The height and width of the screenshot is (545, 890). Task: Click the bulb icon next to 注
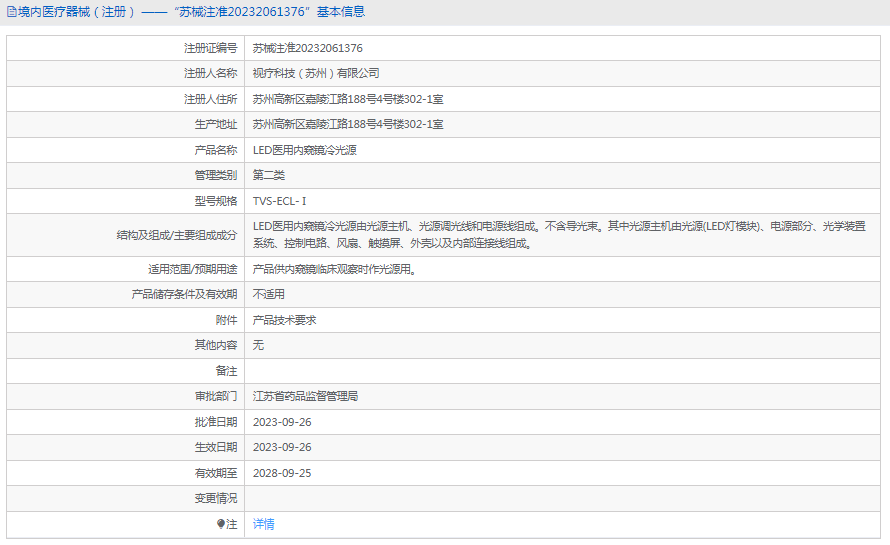[221, 524]
